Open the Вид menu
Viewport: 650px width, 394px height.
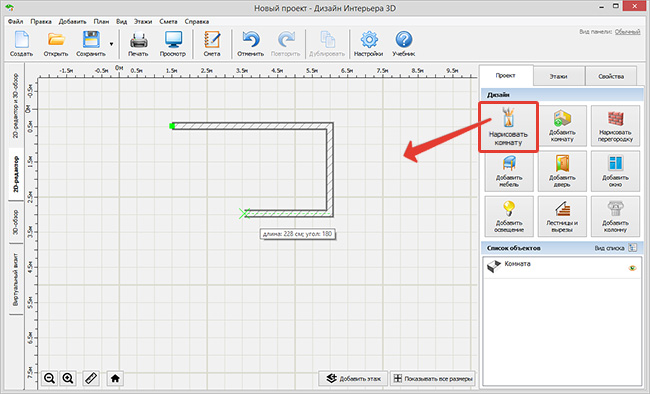click(121, 21)
